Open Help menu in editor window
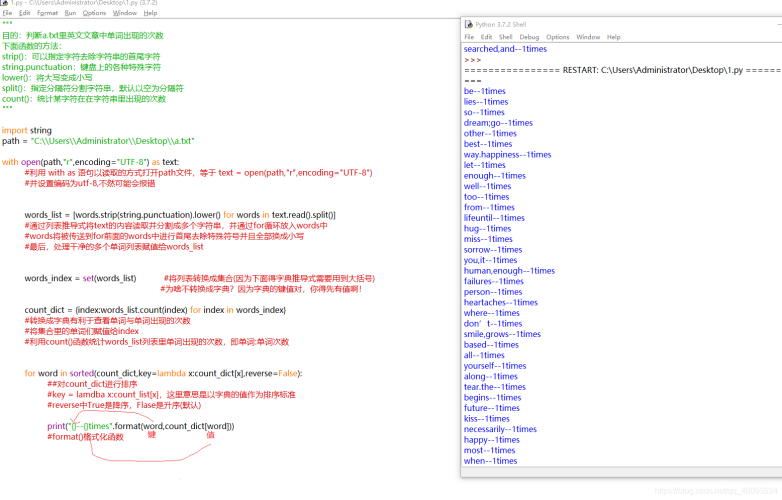This screenshot has height=500, width=782. 150,13
